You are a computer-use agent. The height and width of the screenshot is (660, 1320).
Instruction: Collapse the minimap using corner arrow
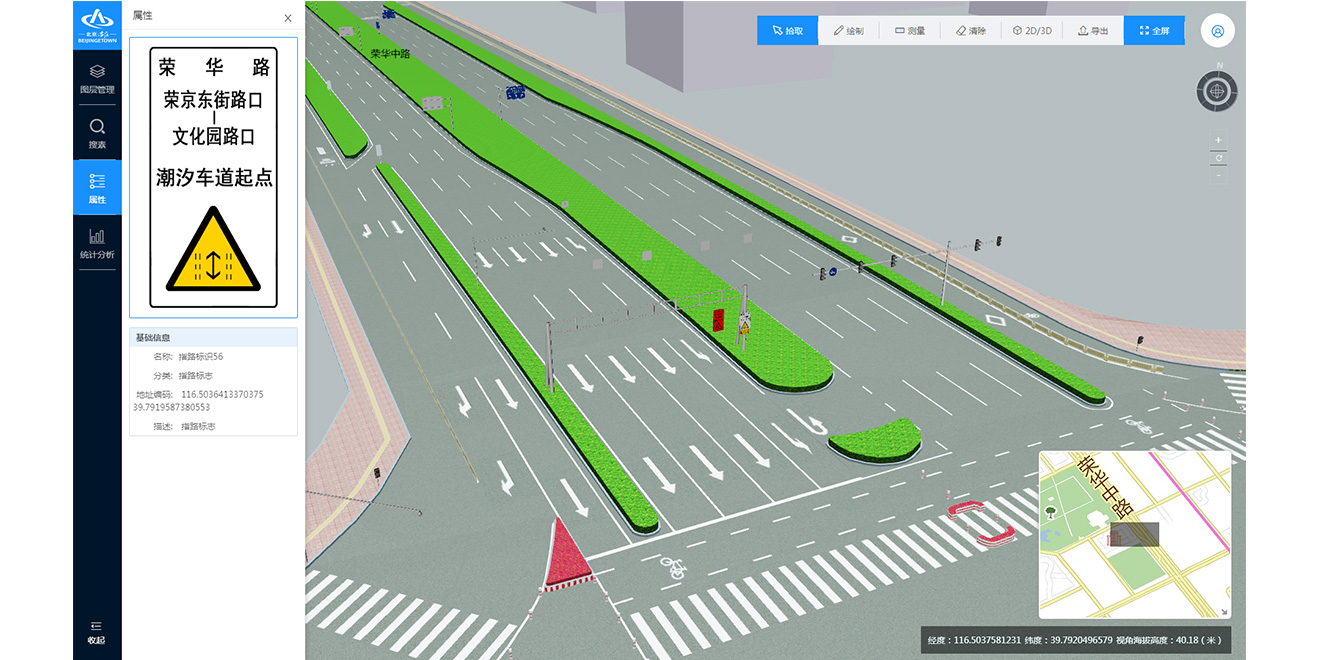[x=1223, y=611]
